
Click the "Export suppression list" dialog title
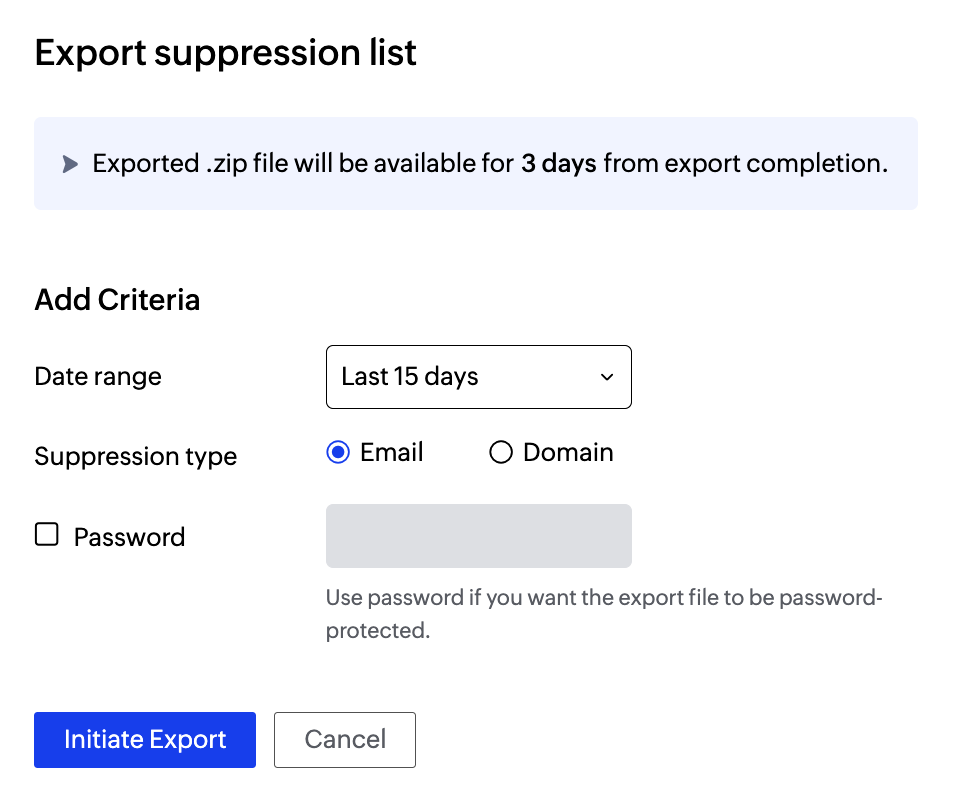click(x=225, y=53)
